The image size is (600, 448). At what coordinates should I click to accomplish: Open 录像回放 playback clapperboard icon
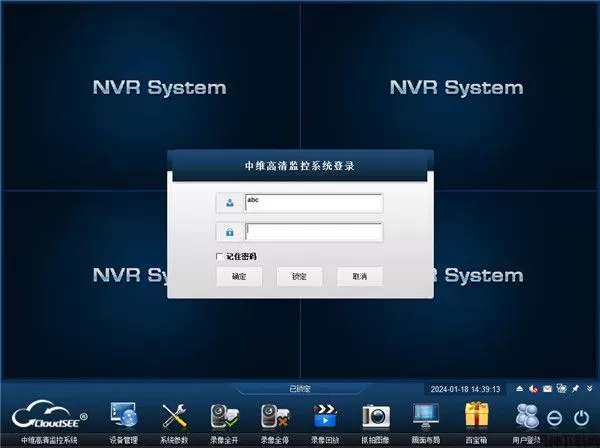(325, 415)
